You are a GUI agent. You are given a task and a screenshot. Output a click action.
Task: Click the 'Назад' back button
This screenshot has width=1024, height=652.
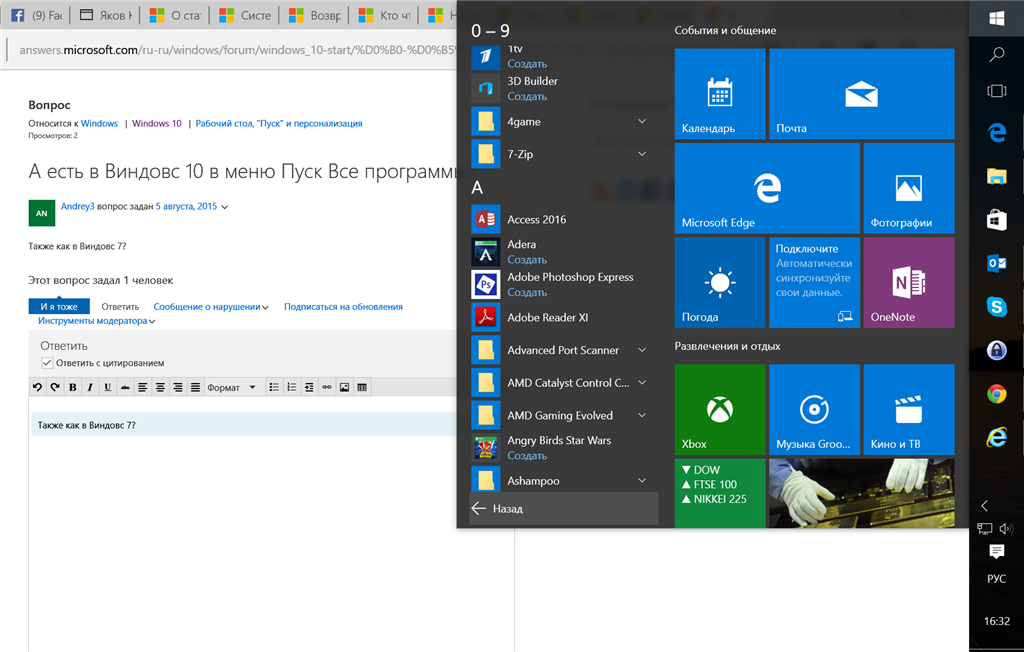pos(564,508)
